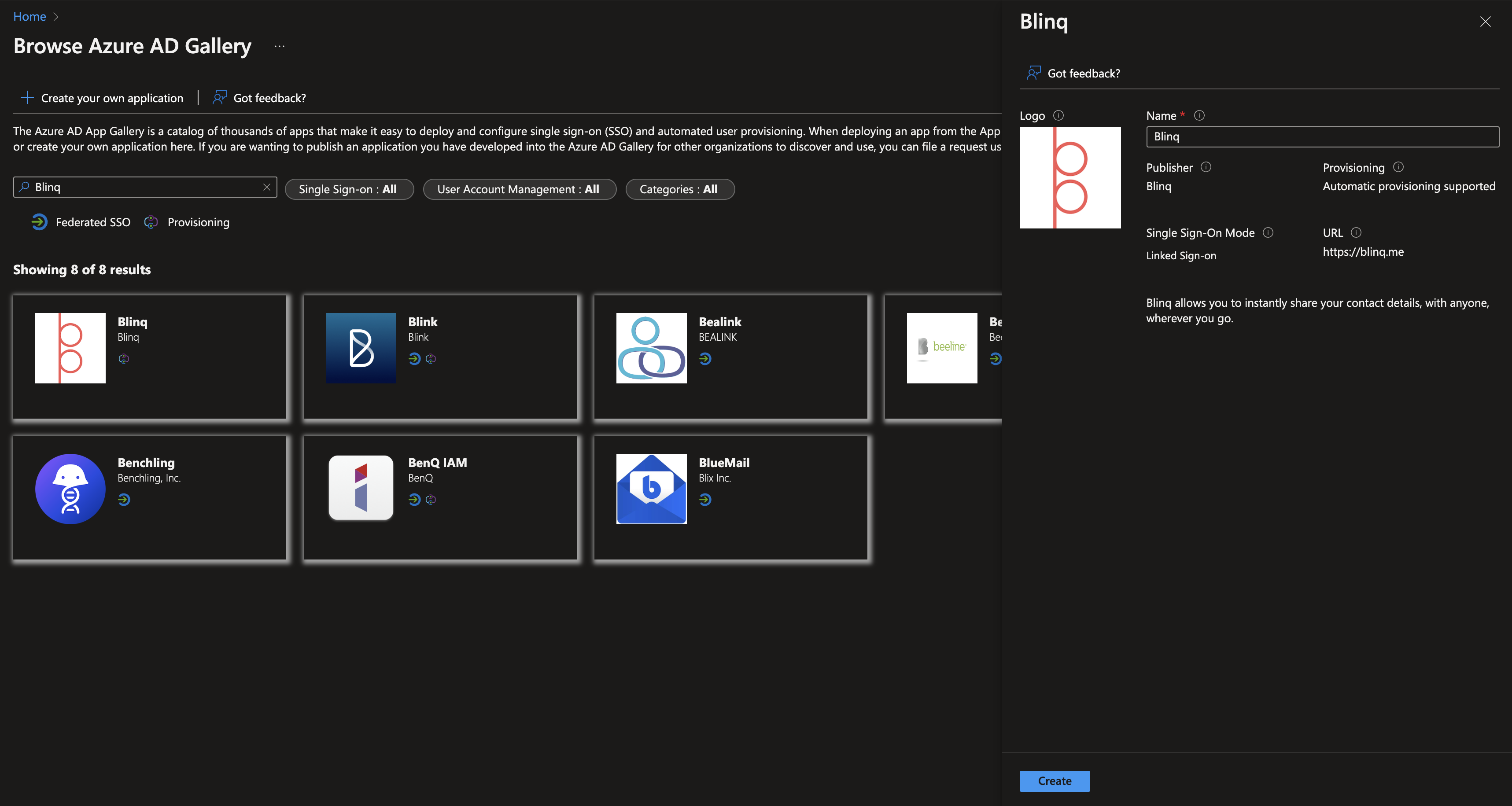
Task: Show info about the URL field
Action: 1356,232
